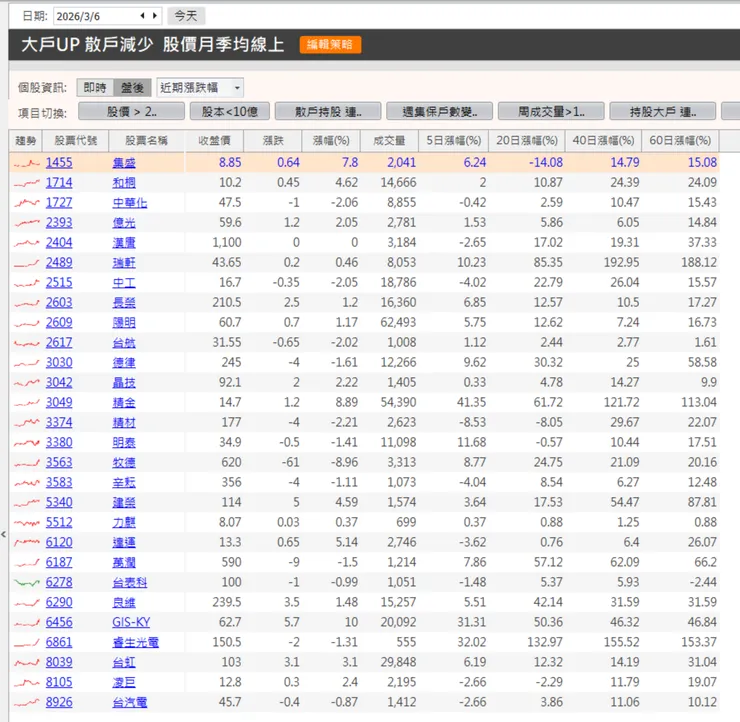Select the 盤後 toggle
The image size is (740, 722).
click(x=132, y=88)
